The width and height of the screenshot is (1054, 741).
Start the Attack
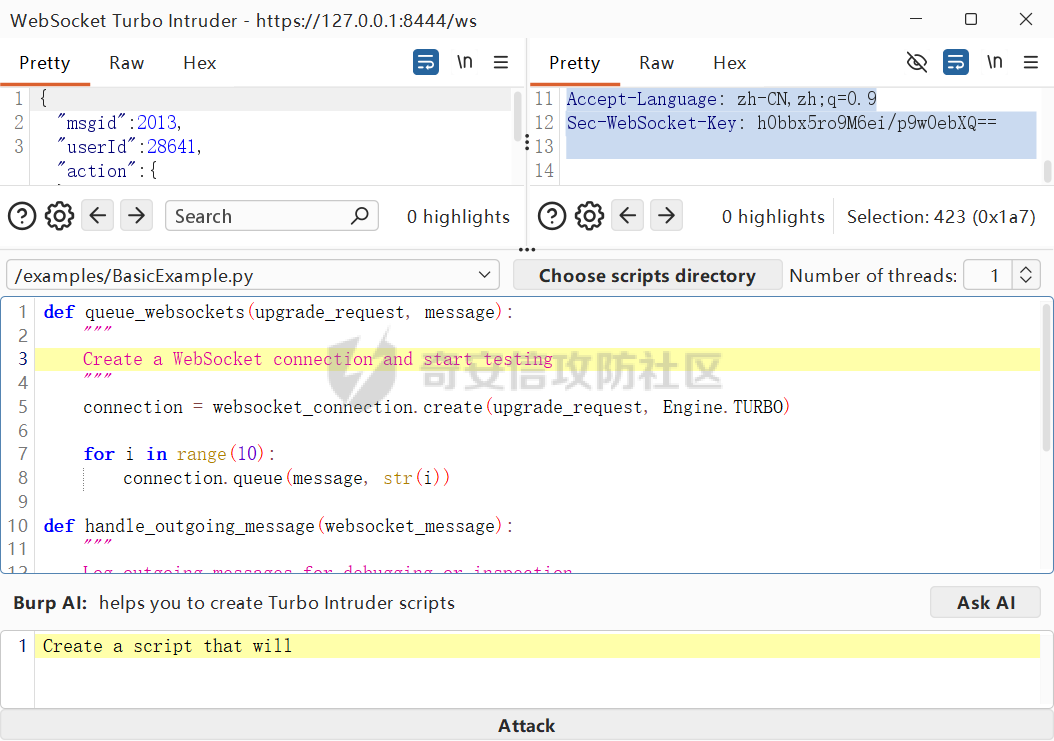(x=527, y=726)
